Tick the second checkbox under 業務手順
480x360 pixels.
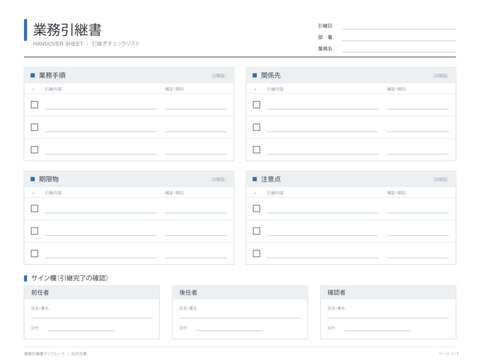34,127
